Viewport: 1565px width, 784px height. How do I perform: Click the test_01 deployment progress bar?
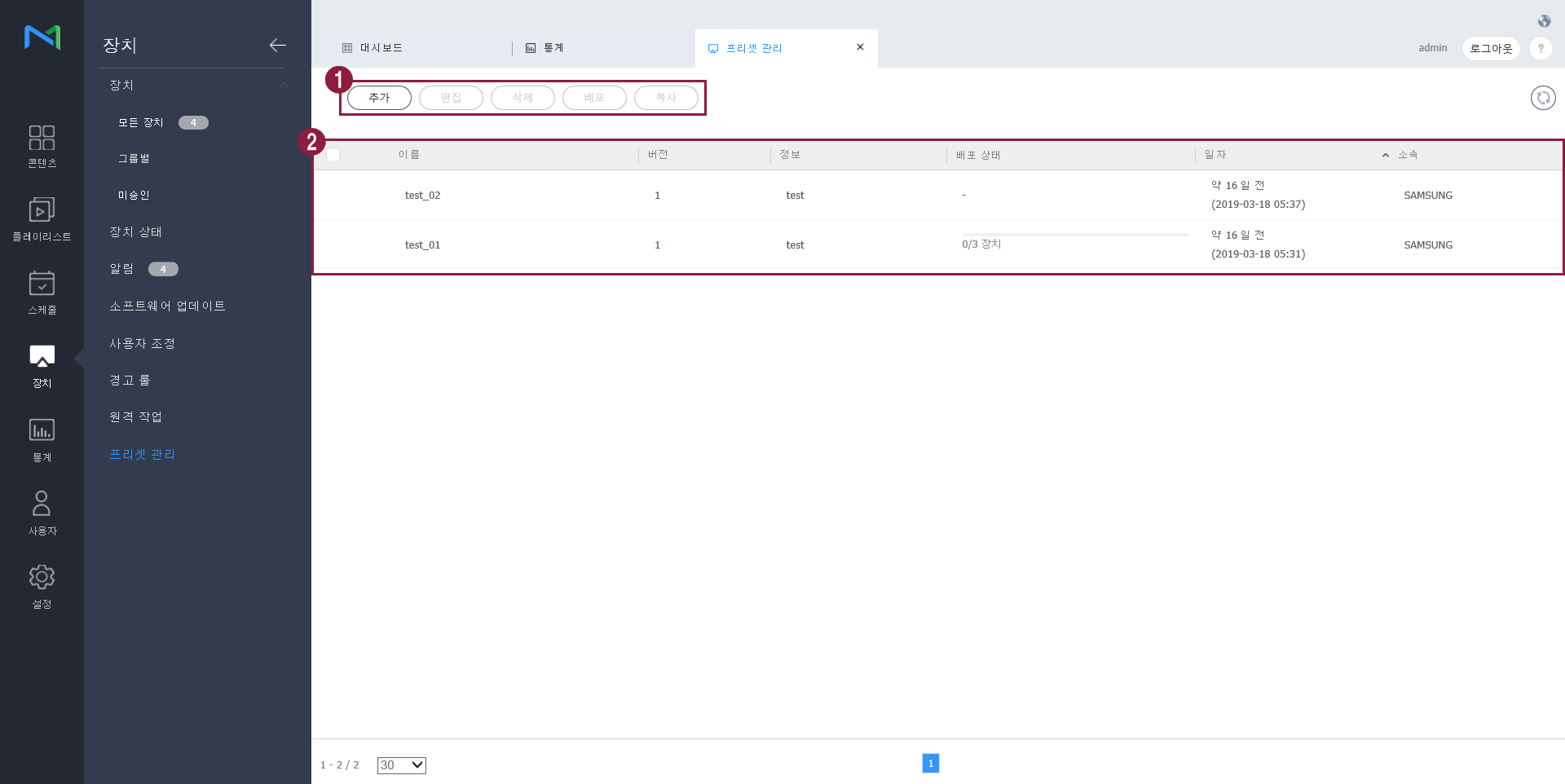pos(1074,235)
